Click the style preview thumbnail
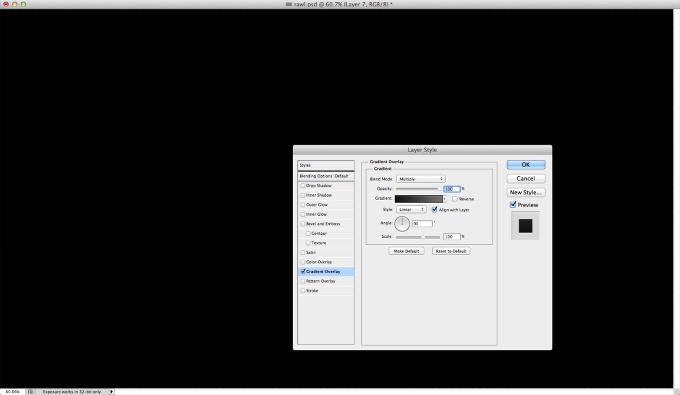The height and width of the screenshot is (395, 680). [x=525, y=225]
